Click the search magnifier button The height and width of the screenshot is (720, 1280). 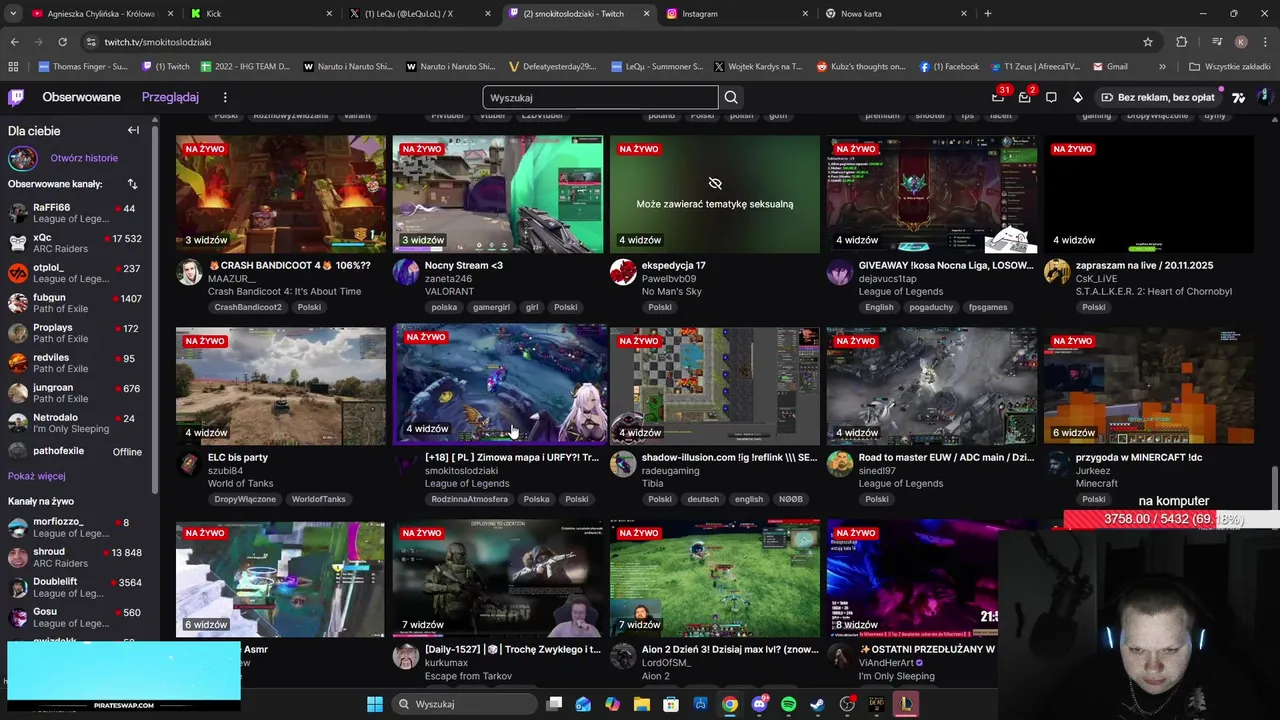(731, 97)
